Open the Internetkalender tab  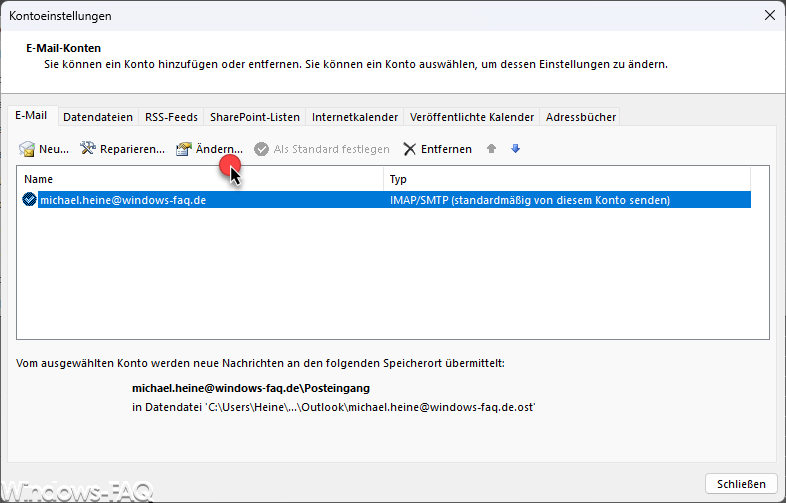tap(355, 117)
